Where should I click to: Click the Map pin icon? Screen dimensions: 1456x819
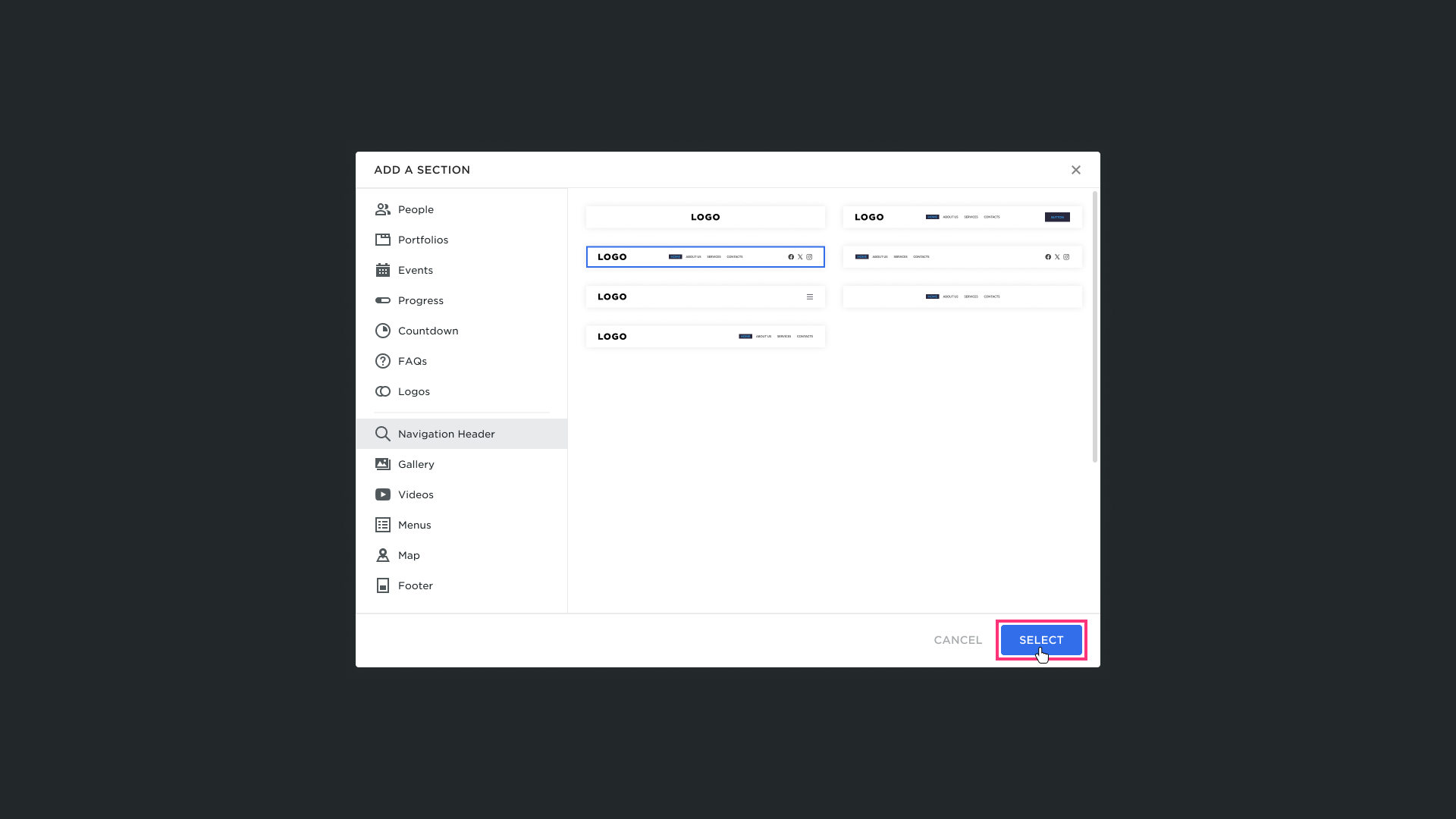pyautogui.click(x=382, y=555)
